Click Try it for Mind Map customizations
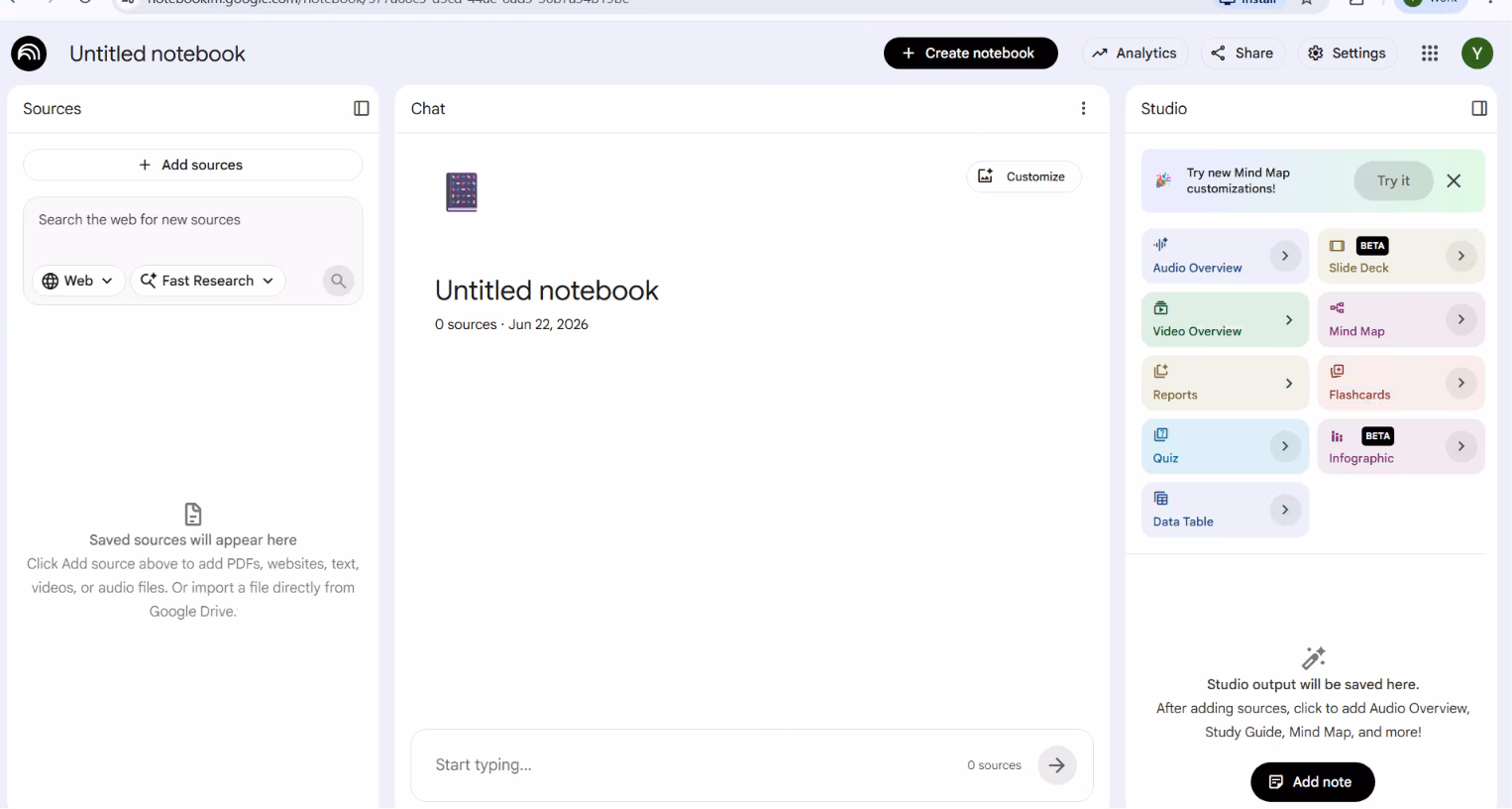 (1393, 180)
